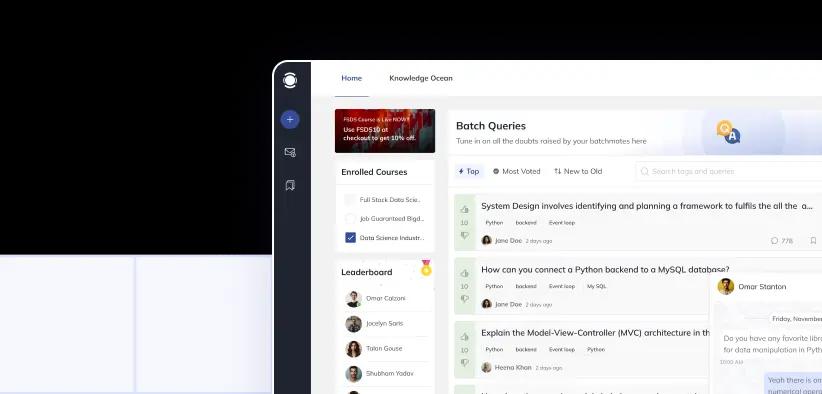
Task: Select the Top filter
Action: (469, 171)
